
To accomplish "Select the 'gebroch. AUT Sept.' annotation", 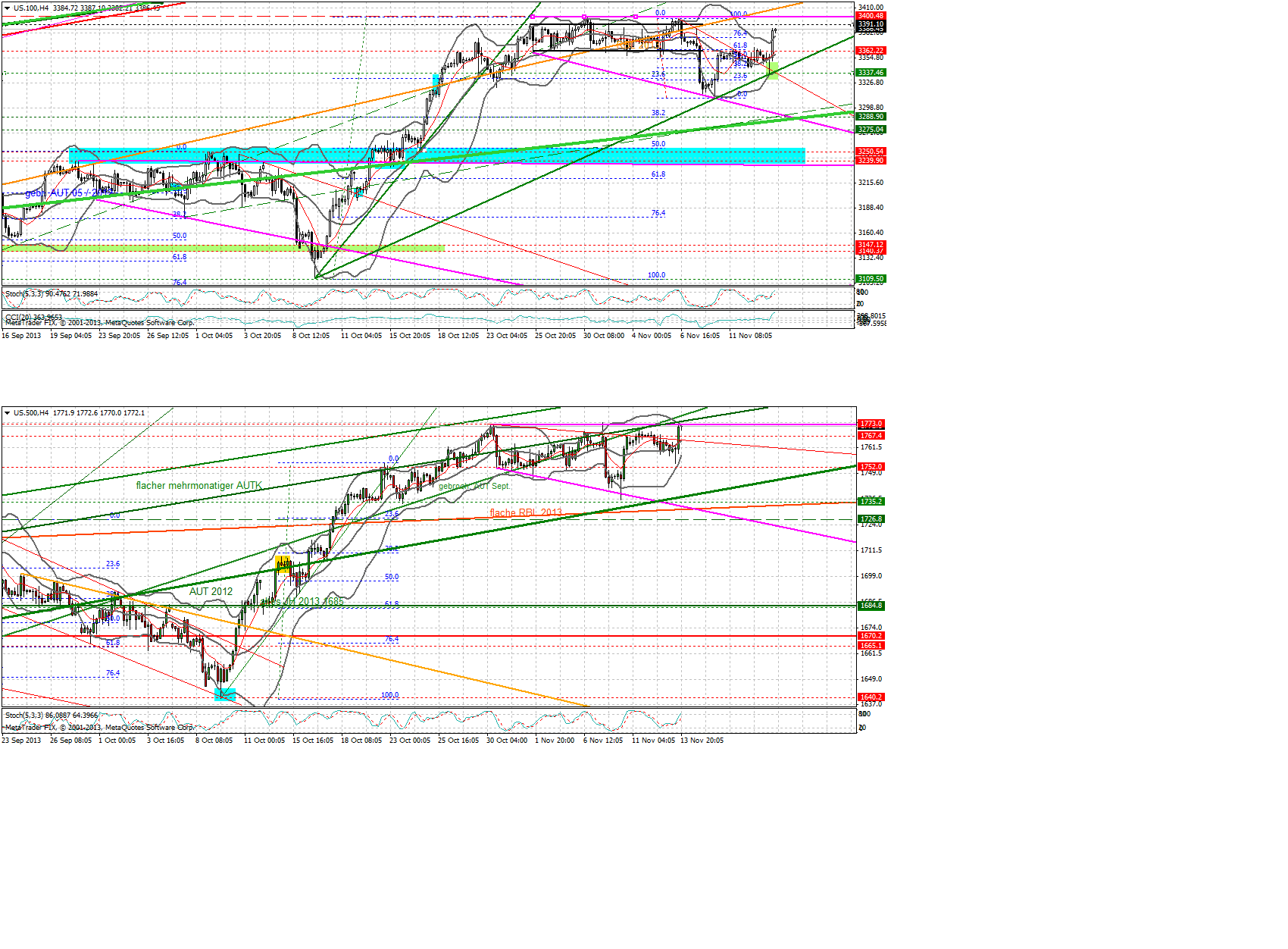I will 474,486.
